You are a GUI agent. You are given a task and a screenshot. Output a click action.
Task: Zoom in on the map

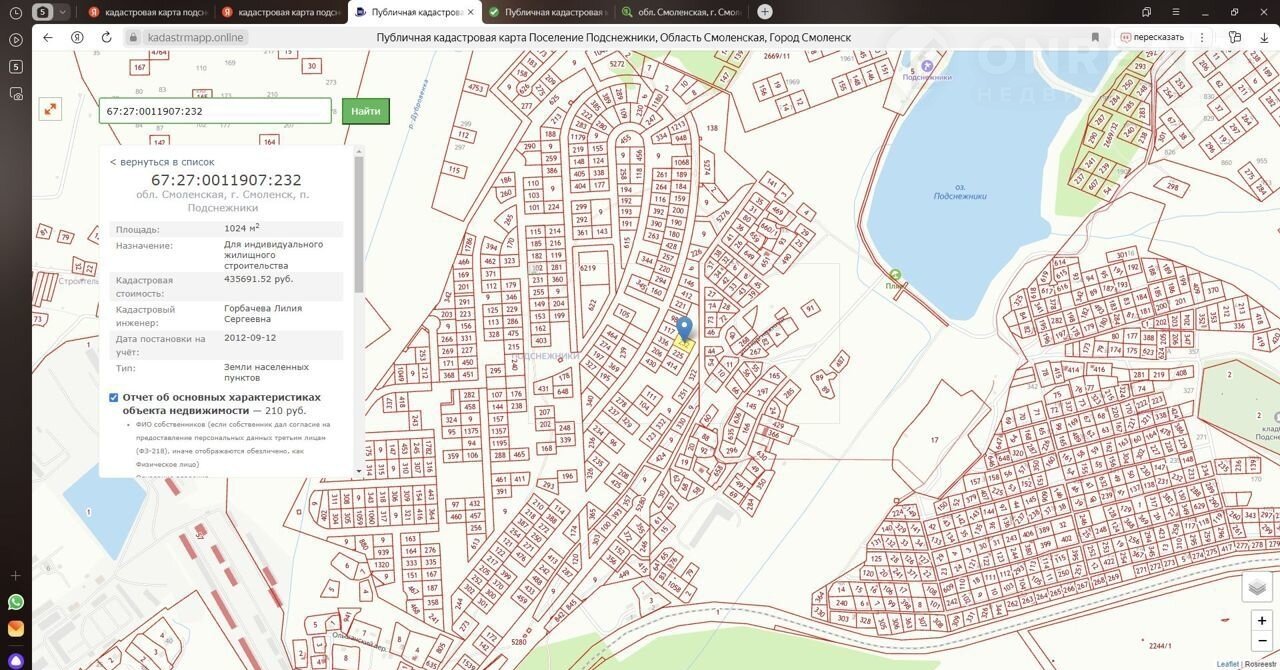coord(1262,621)
